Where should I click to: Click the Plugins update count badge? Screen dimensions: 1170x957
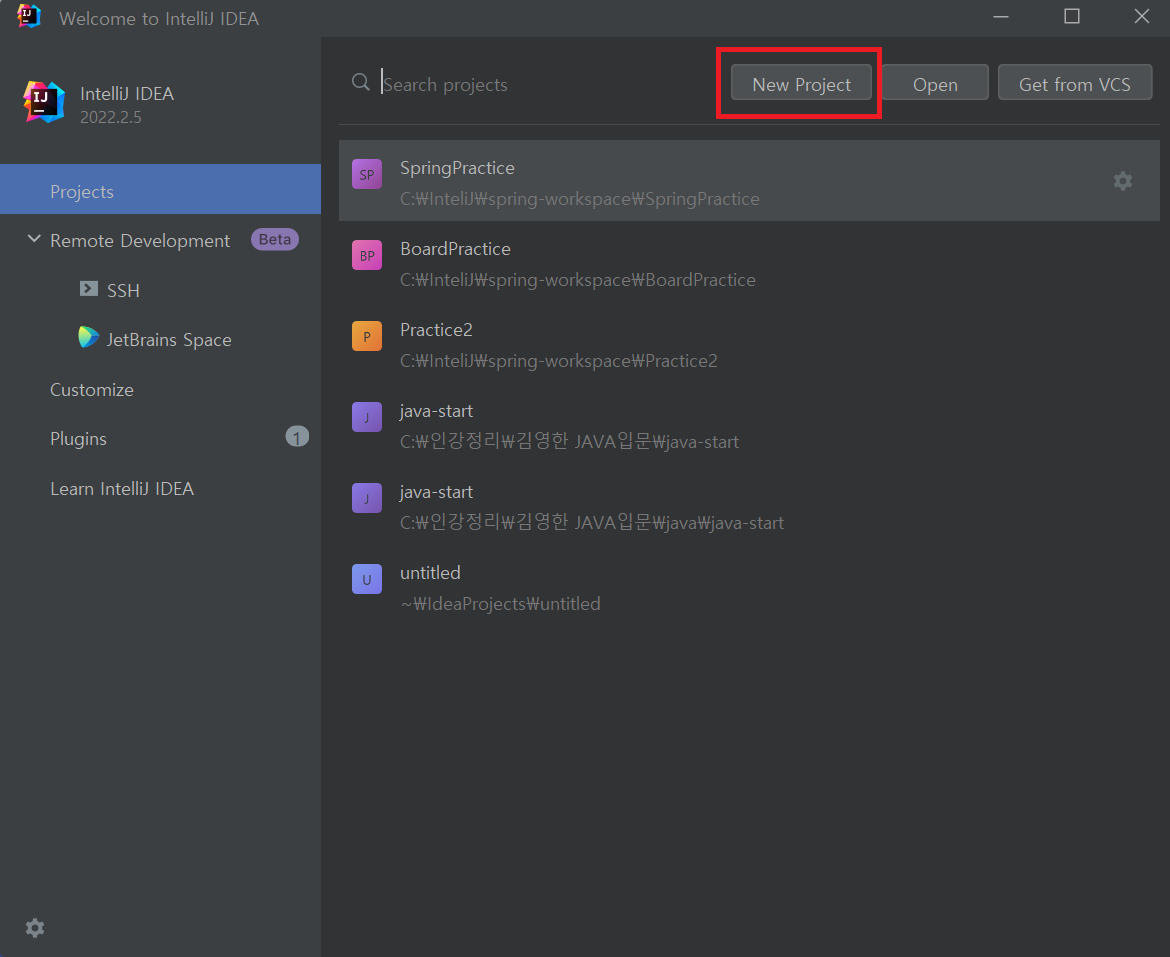[x=297, y=437]
